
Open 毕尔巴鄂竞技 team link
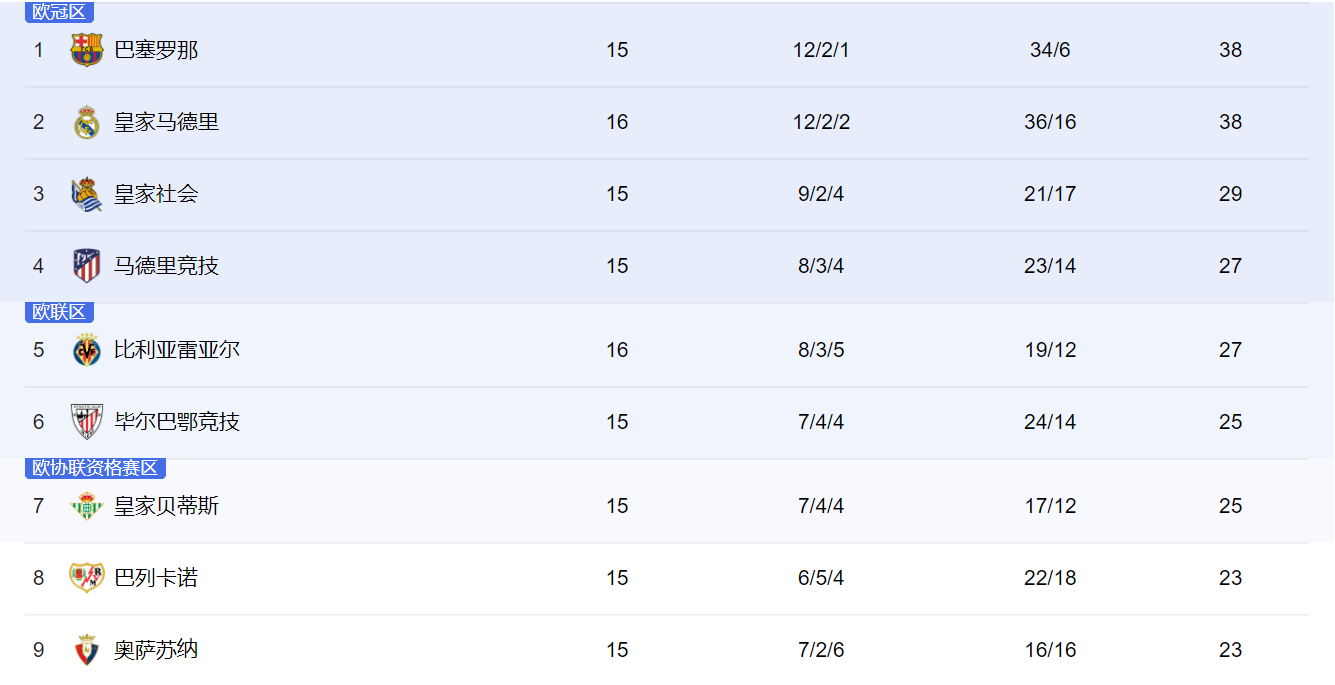177,422
